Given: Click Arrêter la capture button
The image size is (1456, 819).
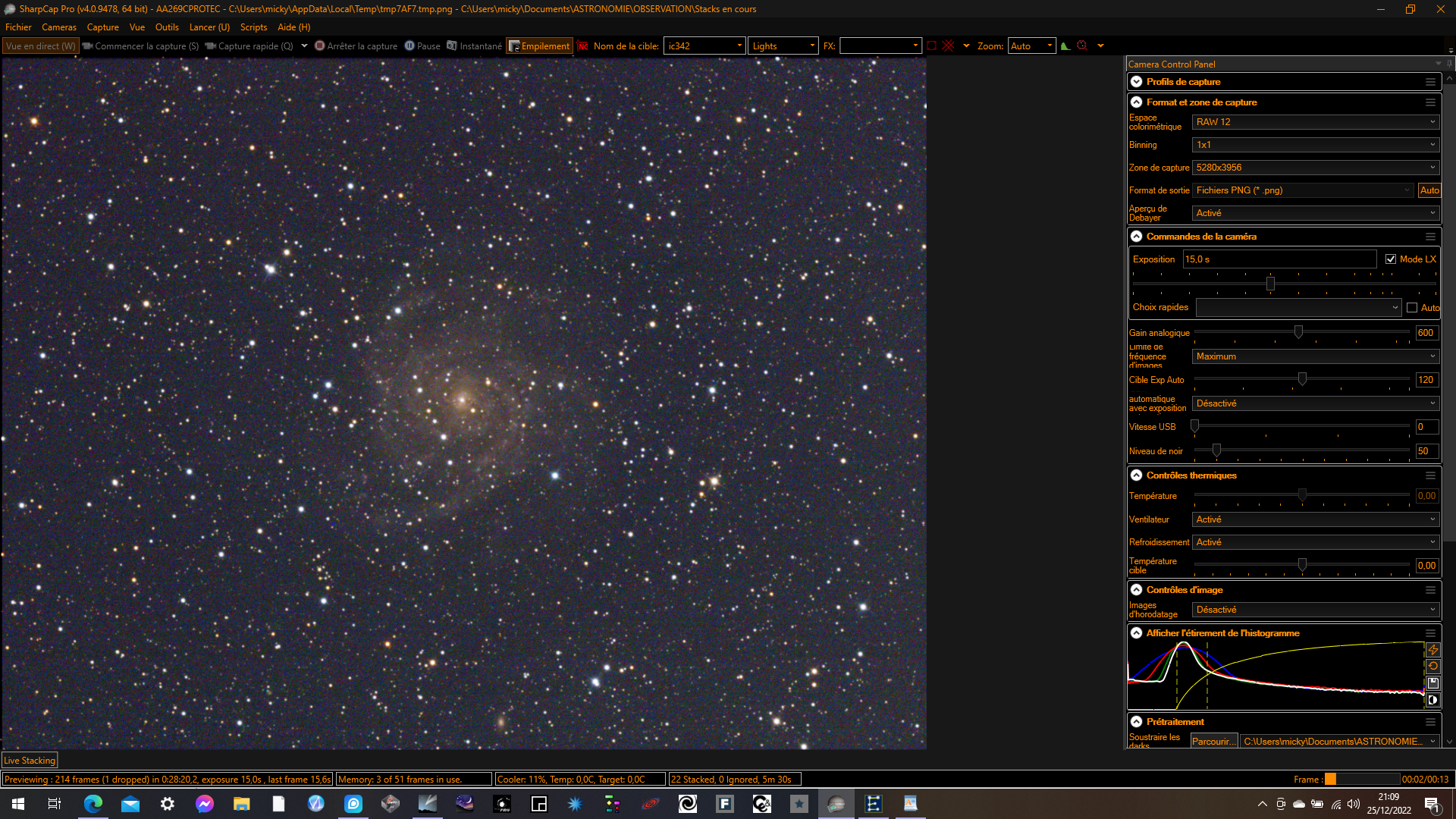Looking at the screenshot, I should (356, 46).
